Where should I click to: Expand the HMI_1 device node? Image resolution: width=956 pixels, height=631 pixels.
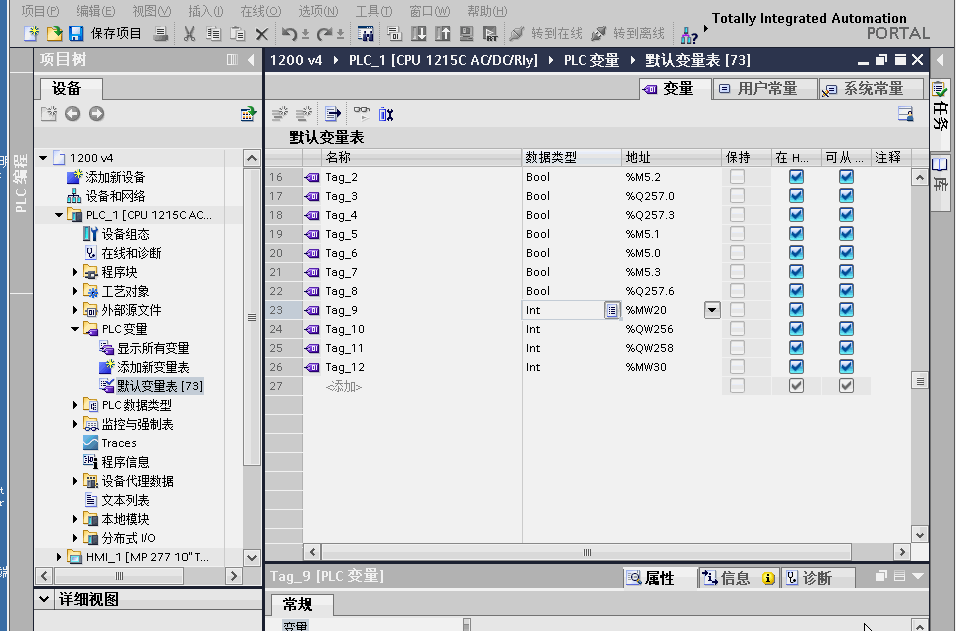click(59, 557)
